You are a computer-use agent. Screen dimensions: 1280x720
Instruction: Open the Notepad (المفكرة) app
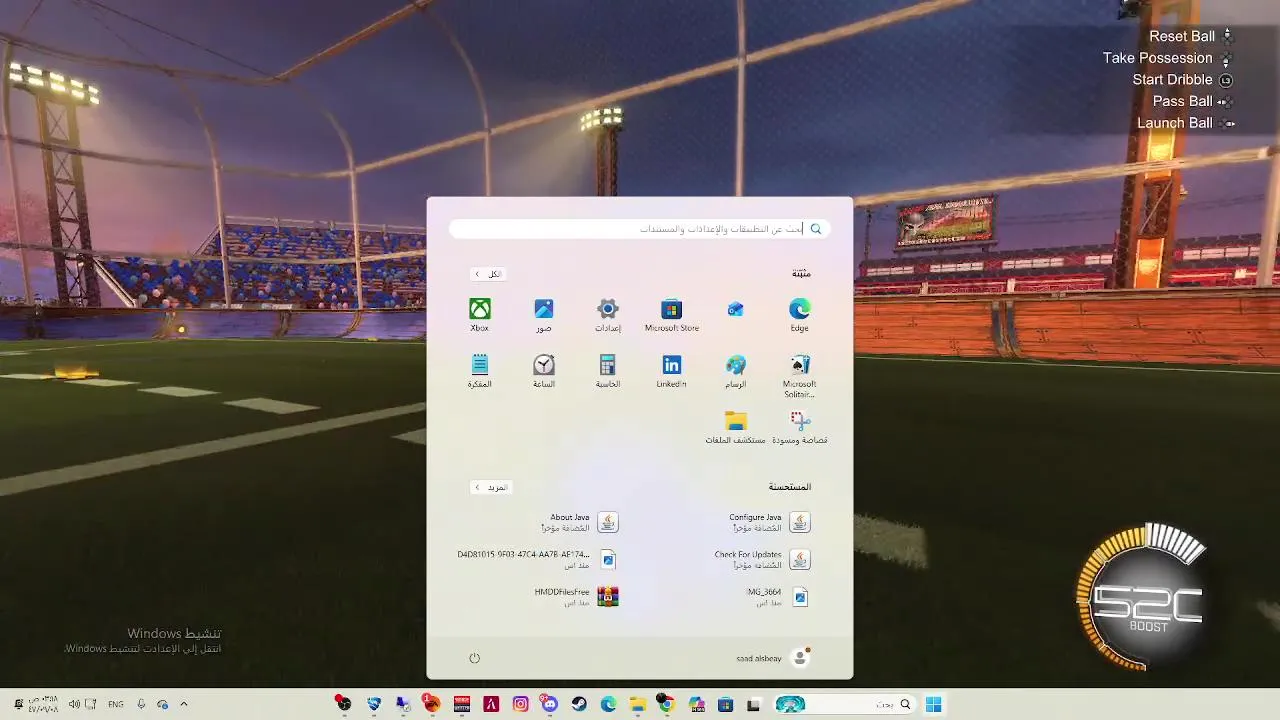point(480,370)
